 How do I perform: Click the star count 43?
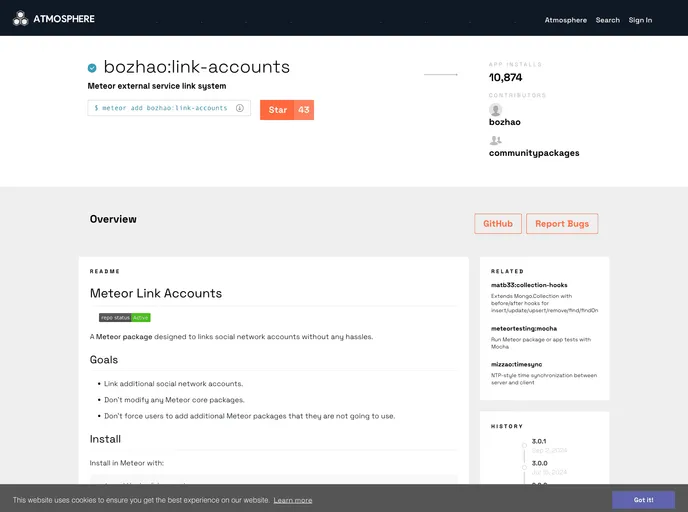(304, 110)
